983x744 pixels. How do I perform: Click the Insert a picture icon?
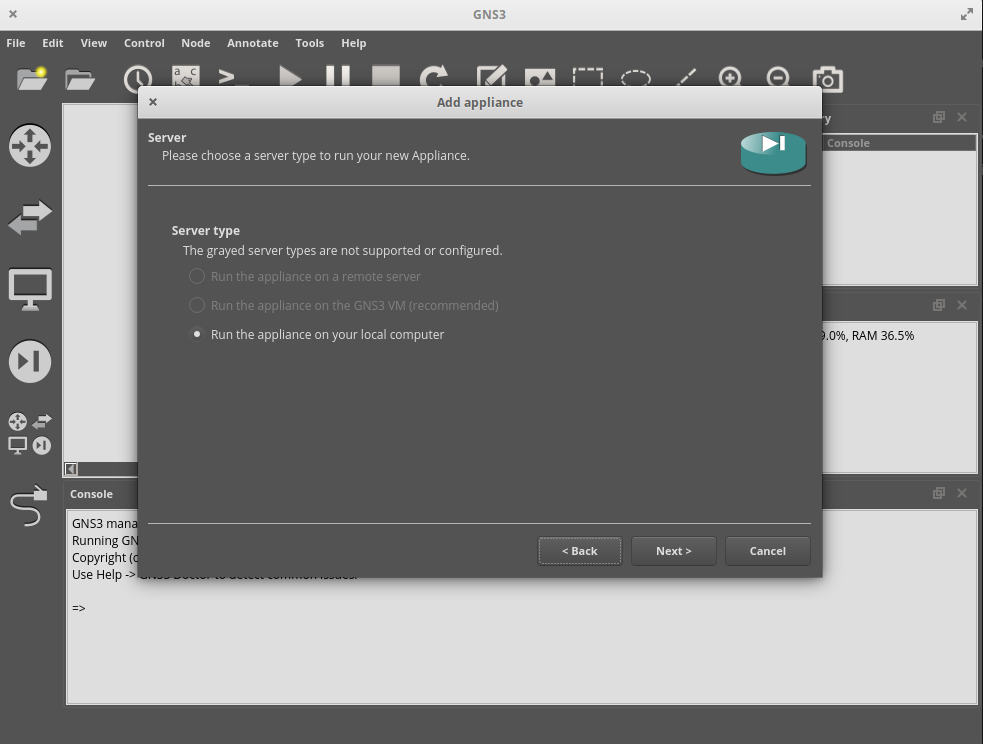540,76
